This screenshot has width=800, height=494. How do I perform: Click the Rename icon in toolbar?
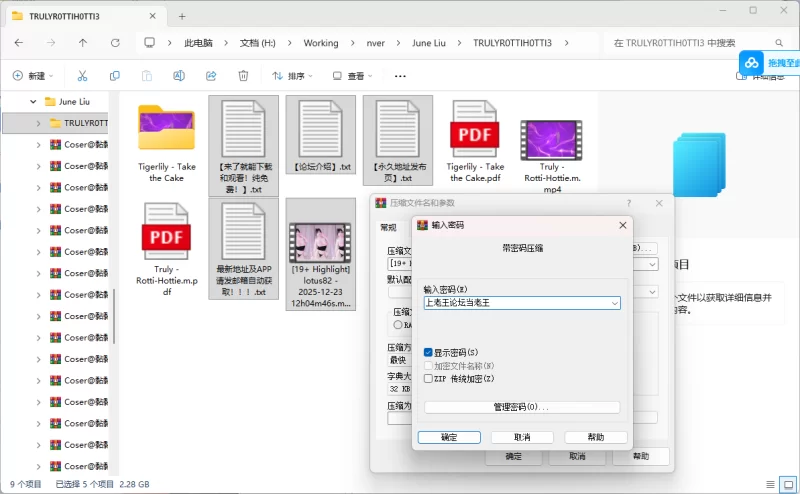click(x=179, y=76)
